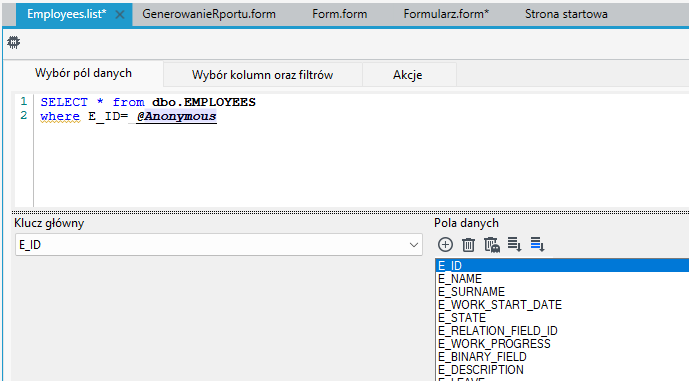Click the black list-with-arrow icon

515,244
